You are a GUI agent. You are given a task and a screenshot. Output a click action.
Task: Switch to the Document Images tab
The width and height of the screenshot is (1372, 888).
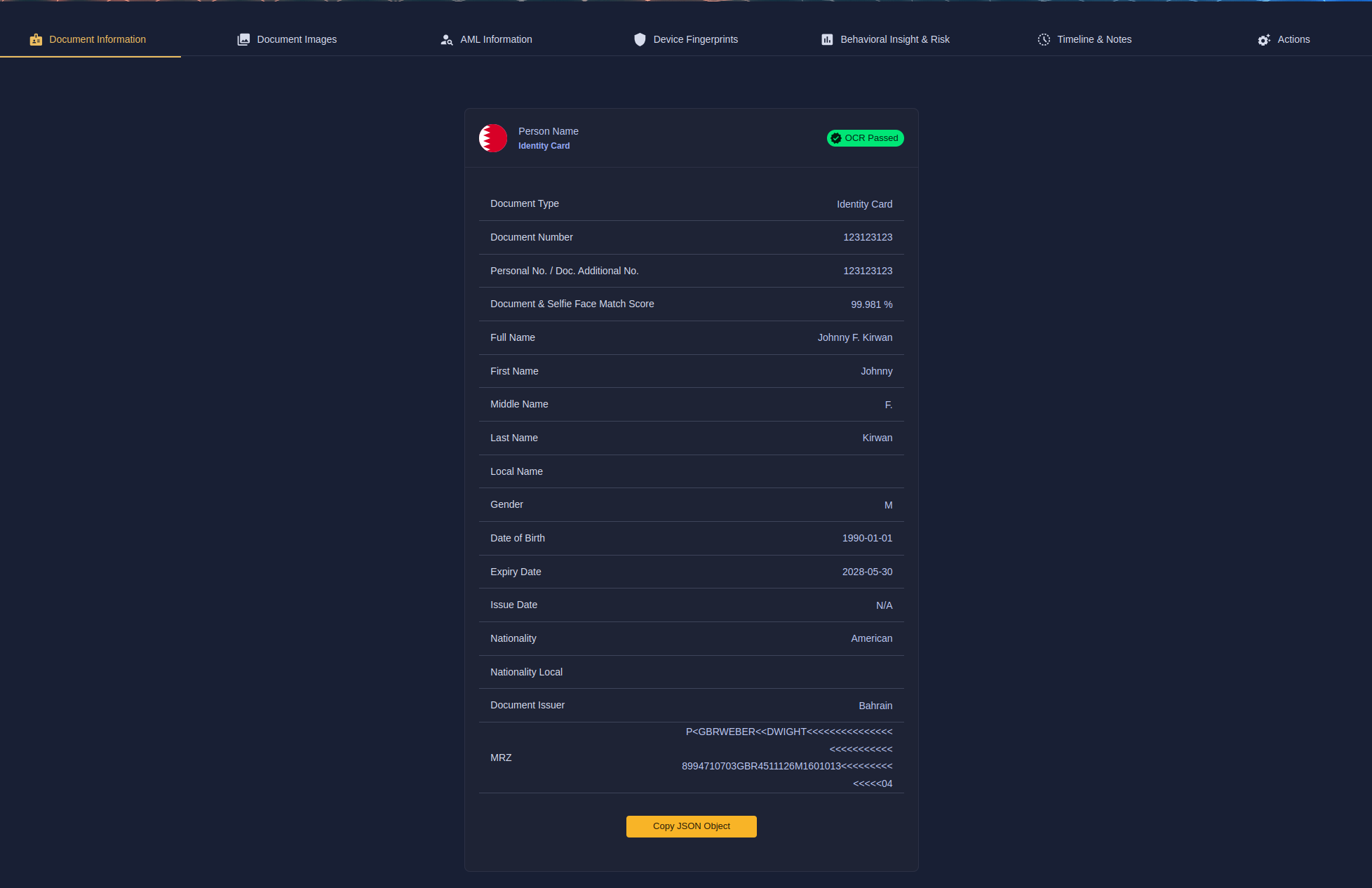pos(296,40)
